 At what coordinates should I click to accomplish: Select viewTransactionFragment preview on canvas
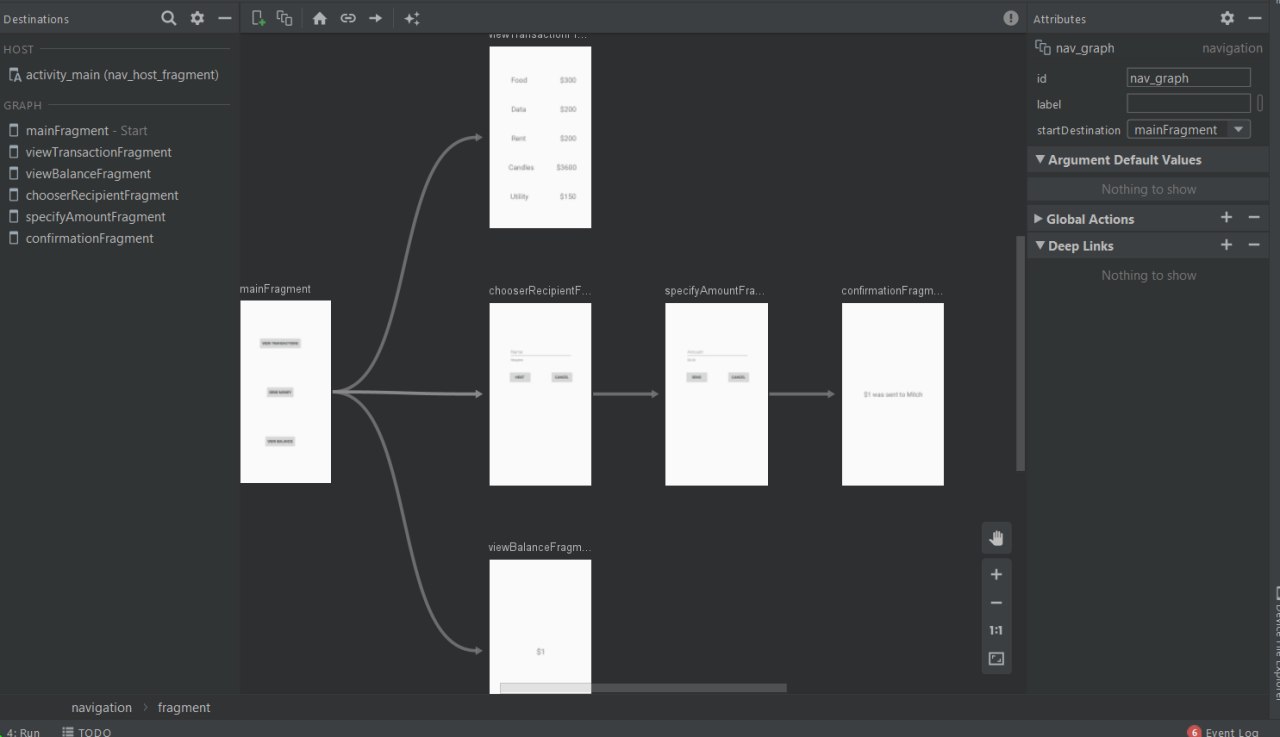[x=540, y=137]
